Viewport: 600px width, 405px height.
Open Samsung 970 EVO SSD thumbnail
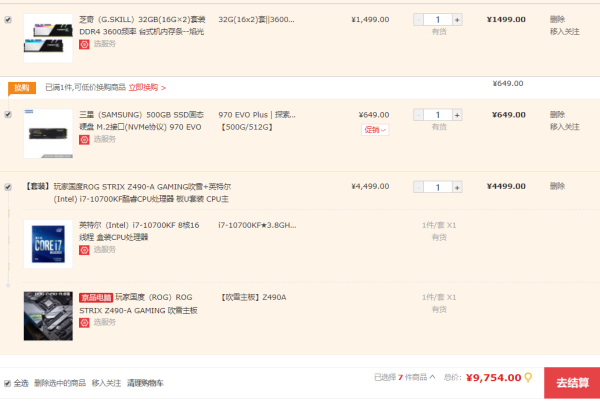click(x=48, y=134)
